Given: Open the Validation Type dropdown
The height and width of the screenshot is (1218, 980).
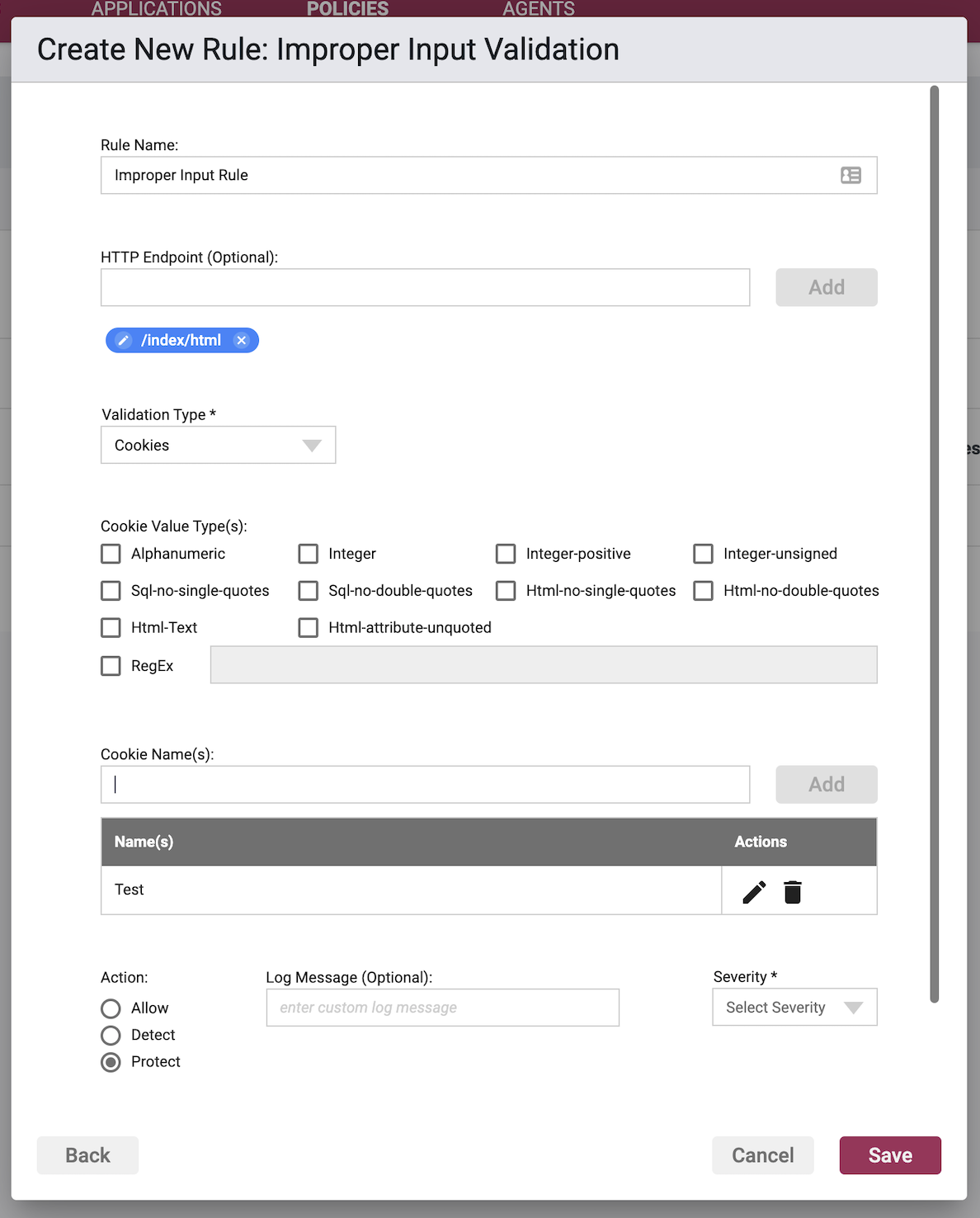Looking at the screenshot, I should coord(219,445).
